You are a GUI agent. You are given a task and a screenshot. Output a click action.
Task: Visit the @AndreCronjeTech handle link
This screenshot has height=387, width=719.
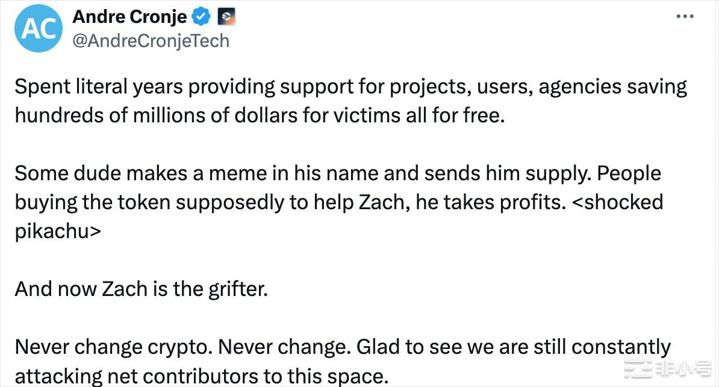click(x=151, y=41)
